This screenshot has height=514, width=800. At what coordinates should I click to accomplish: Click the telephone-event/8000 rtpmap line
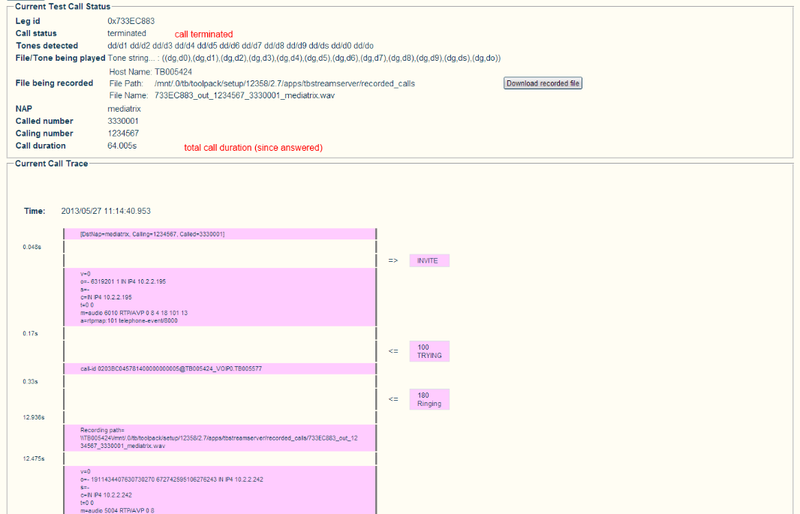(129, 321)
